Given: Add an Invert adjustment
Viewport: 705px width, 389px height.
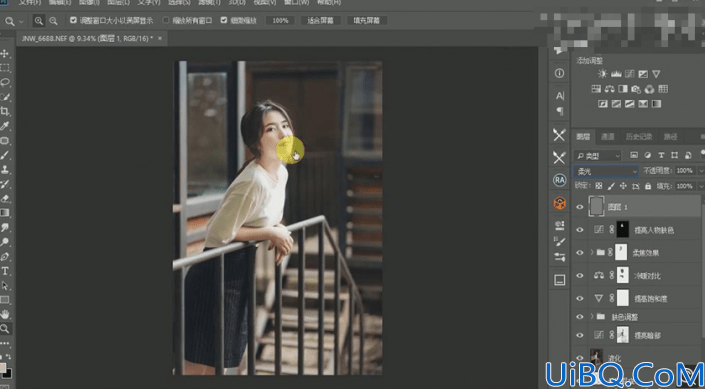Looking at the screenshot, I should (602, 104).
